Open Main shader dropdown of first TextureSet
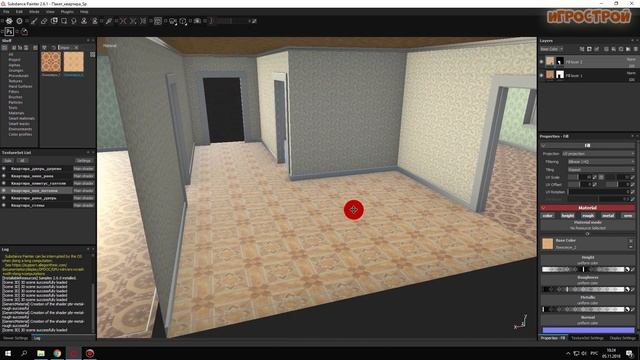Viewport: 640px width, 360px height. (84, 169)
